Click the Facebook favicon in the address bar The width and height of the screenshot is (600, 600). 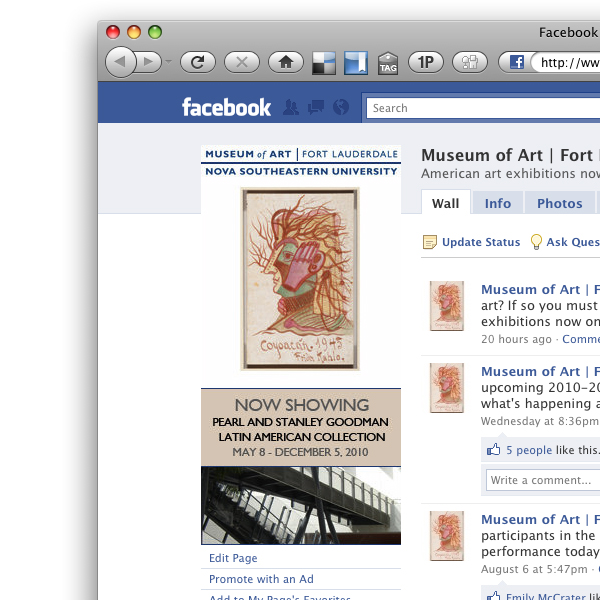[x=517, y=62]
